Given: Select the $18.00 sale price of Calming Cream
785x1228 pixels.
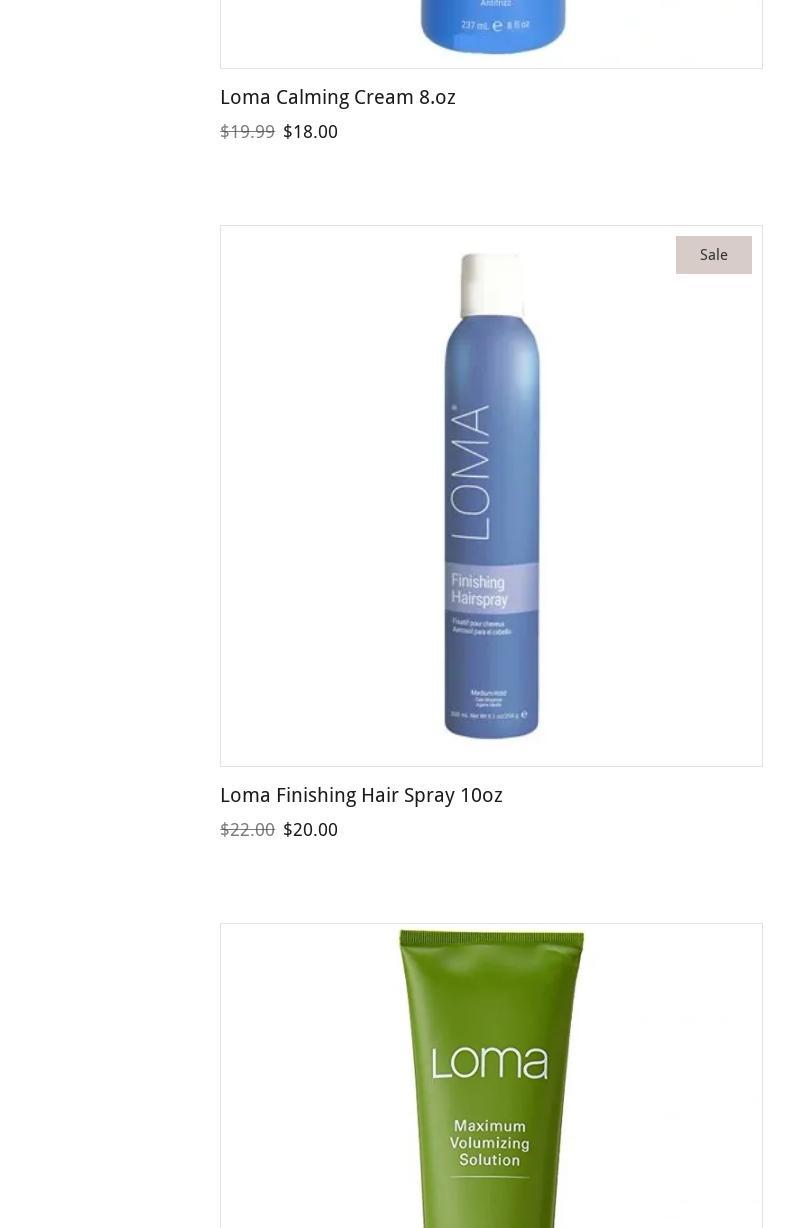Looking at the screenshot, I should point(311,131).
